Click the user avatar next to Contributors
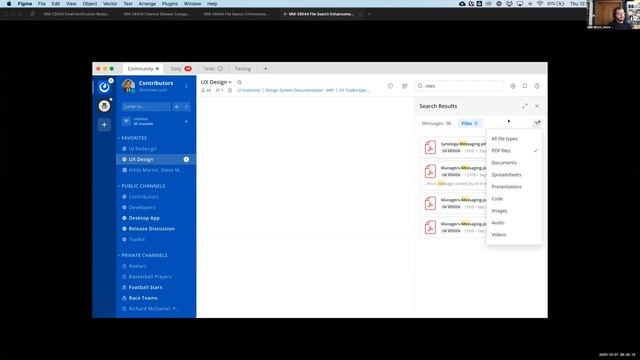 [129, 86]
